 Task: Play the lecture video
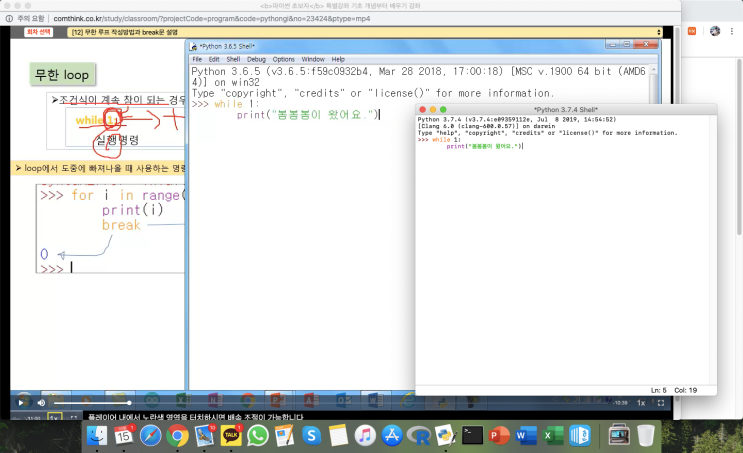click(x=21, y=403)
